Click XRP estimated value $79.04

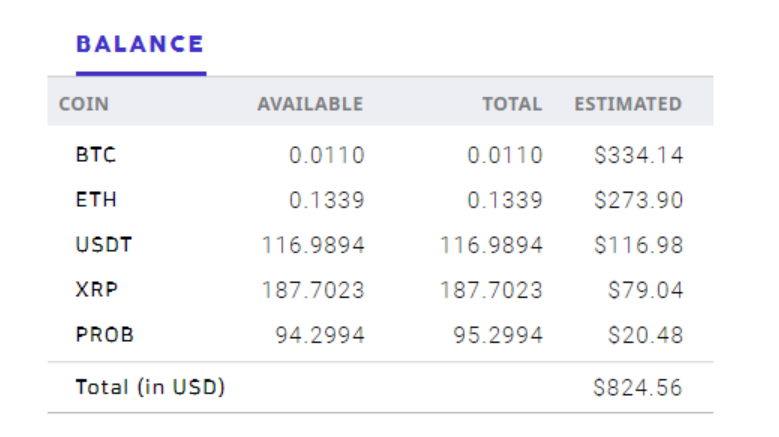click(x=645, y=290)
